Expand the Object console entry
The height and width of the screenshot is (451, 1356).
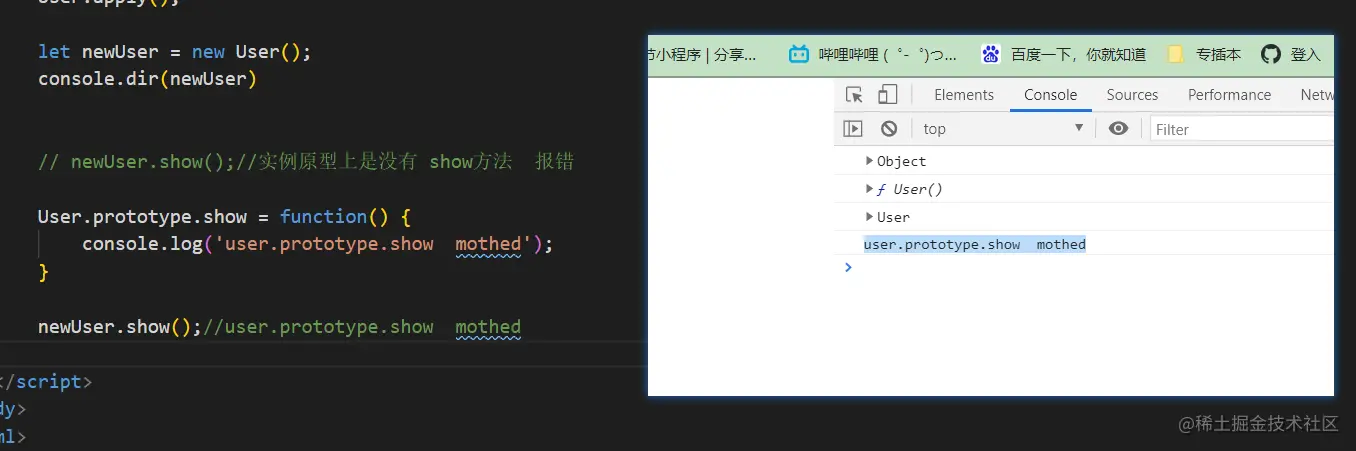(869, 161)
